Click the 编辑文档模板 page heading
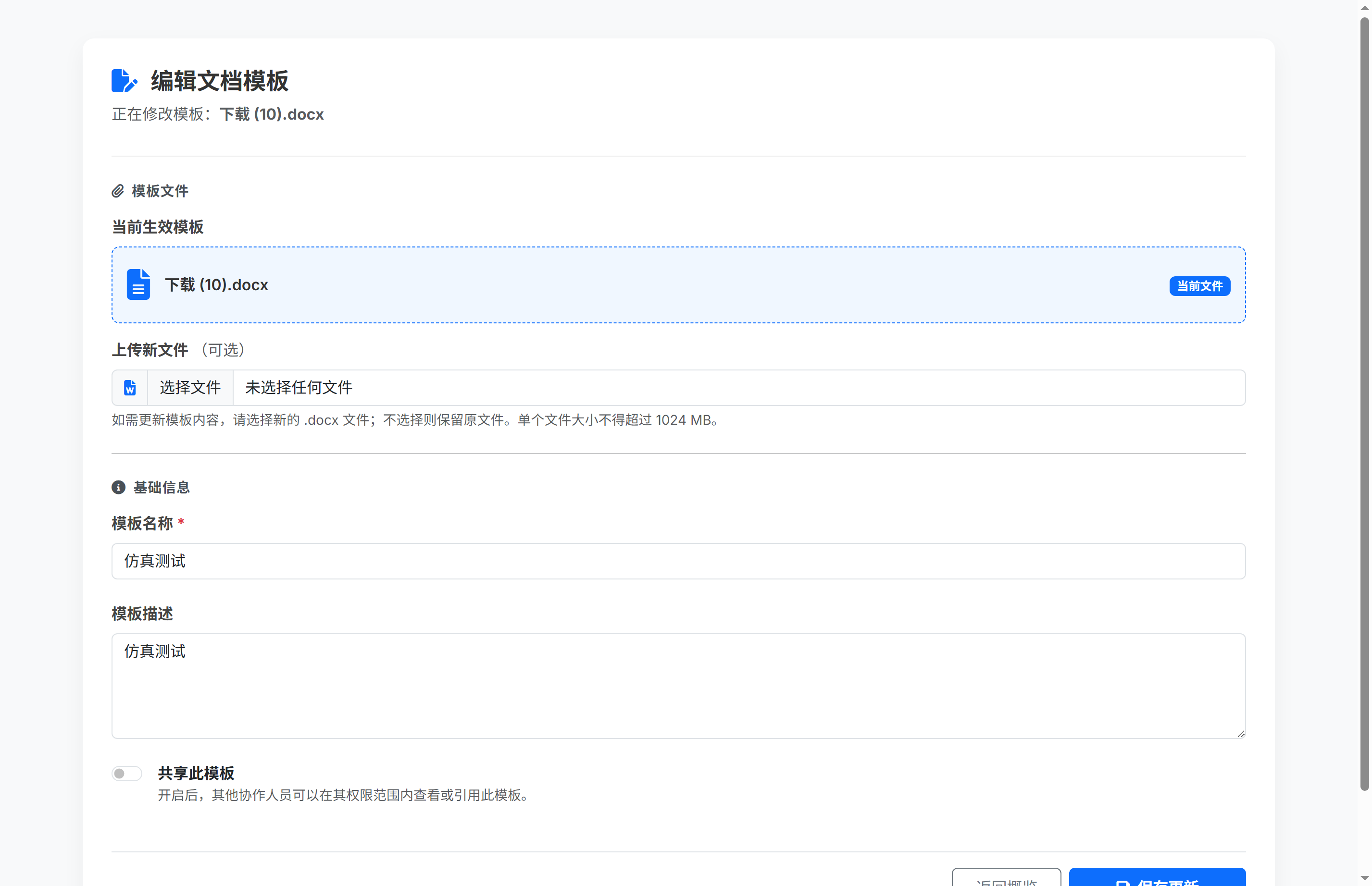The width and height of the screenshot is (1372, 886). click(219, 81)
